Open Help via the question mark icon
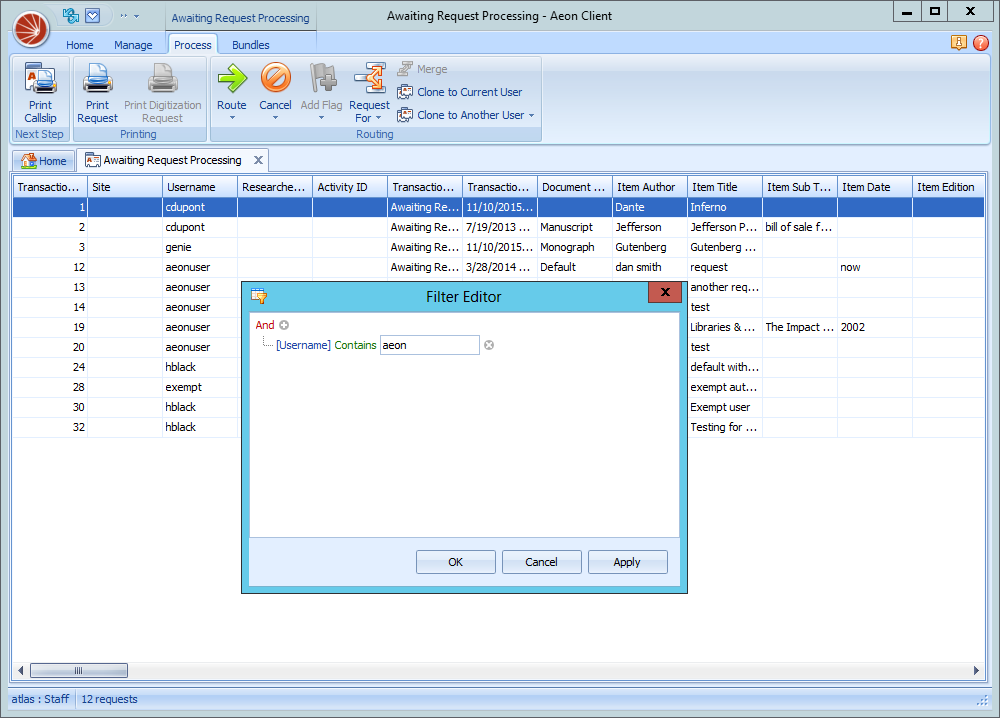 pyautogui.click(x=981, y=44)
